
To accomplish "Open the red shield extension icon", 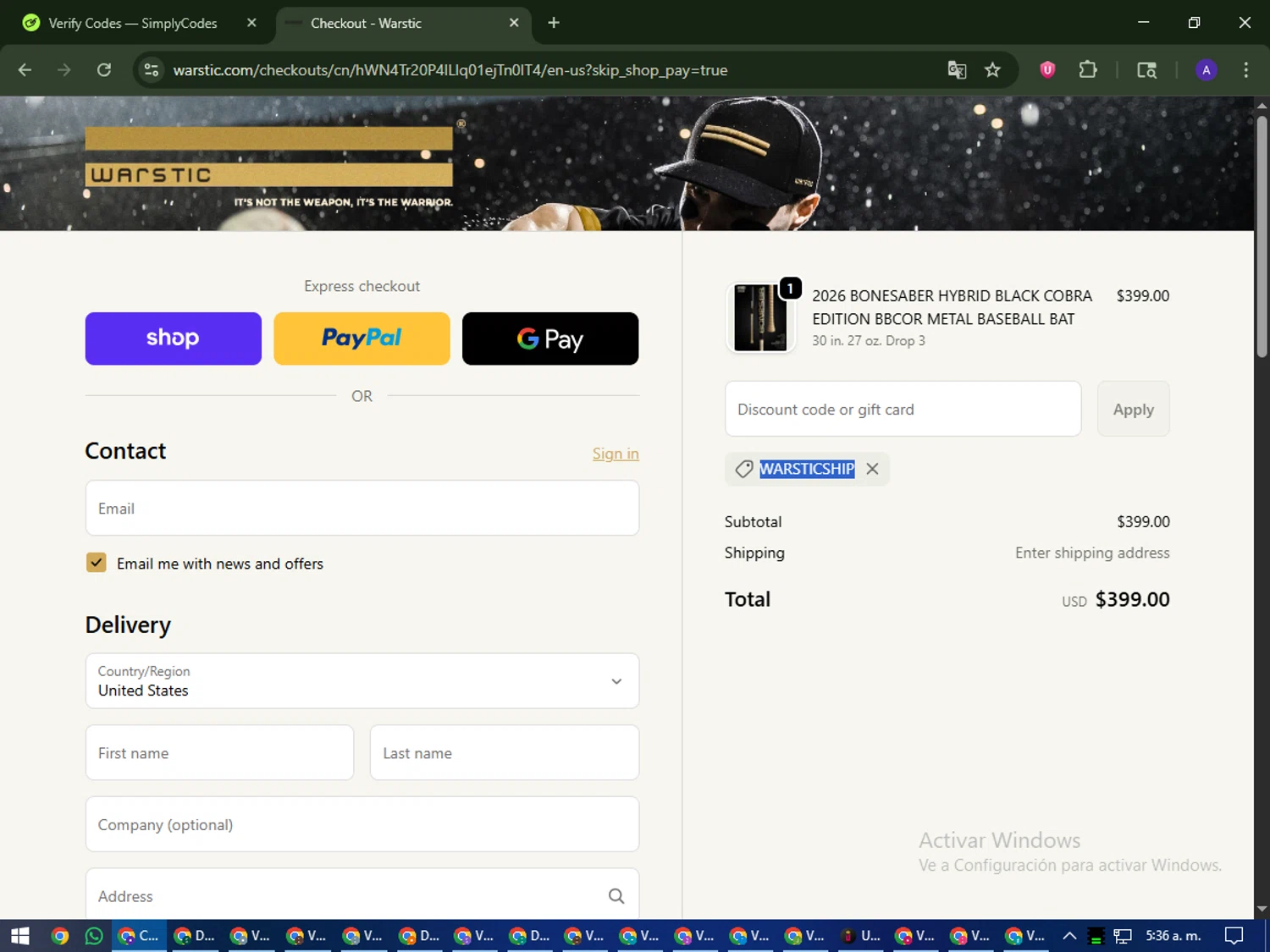I will (1047, 70).
